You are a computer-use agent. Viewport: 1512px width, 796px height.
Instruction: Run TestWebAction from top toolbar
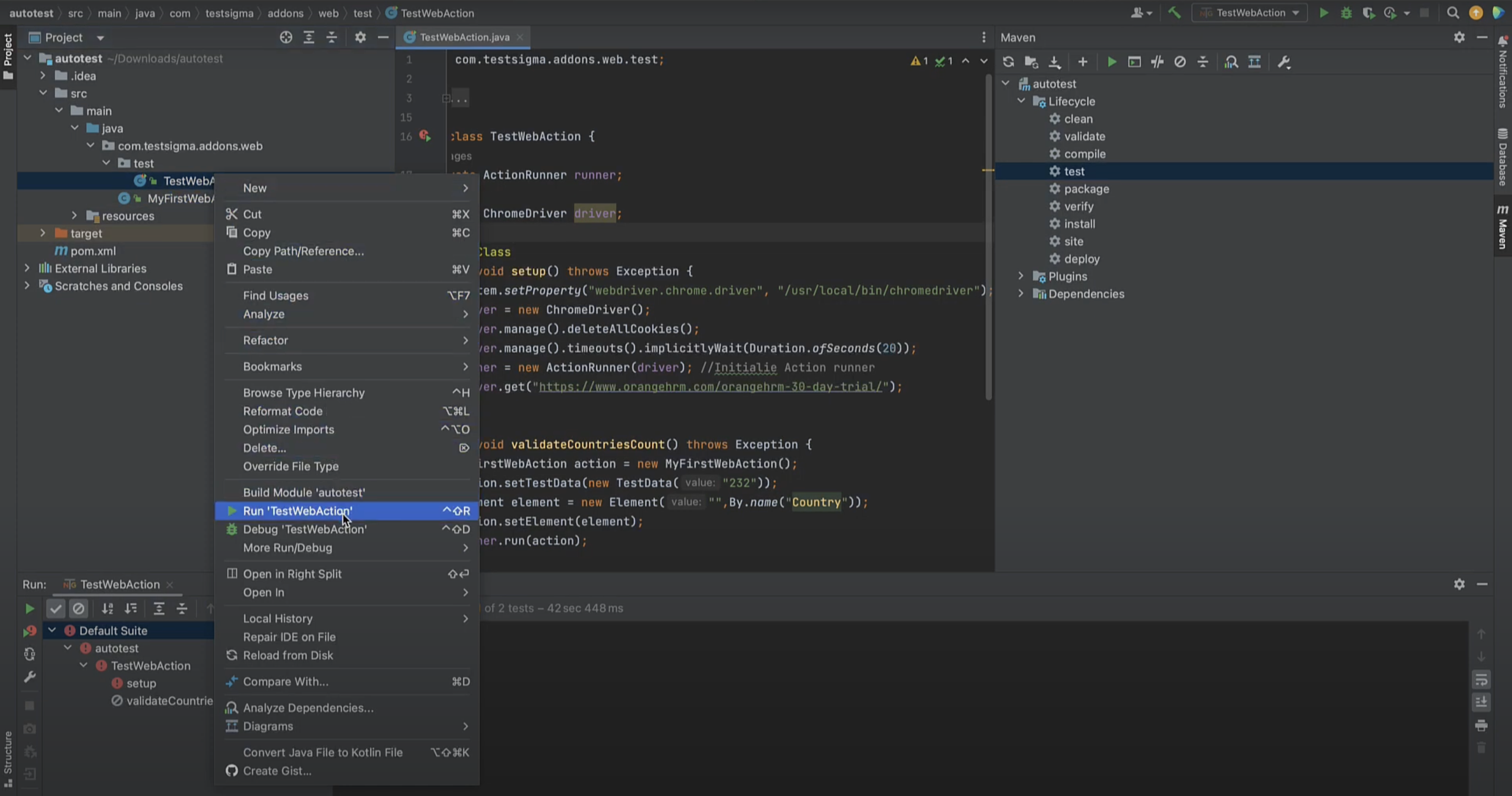pos(1323,13)
